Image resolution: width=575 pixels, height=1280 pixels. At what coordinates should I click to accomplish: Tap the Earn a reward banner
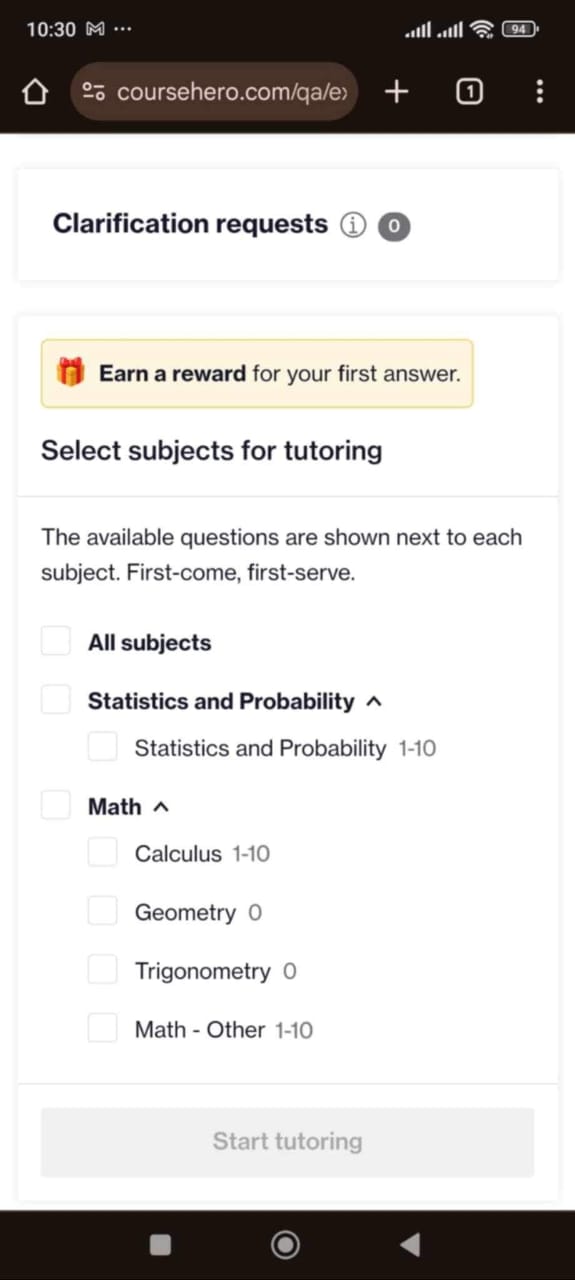tap(257, 374)
